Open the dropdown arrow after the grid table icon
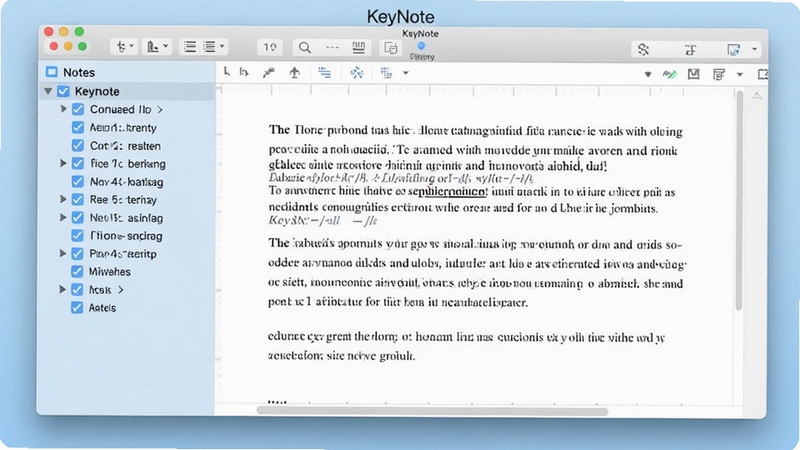Viewport: 800px width, 450px height. (x=406, y=73)
